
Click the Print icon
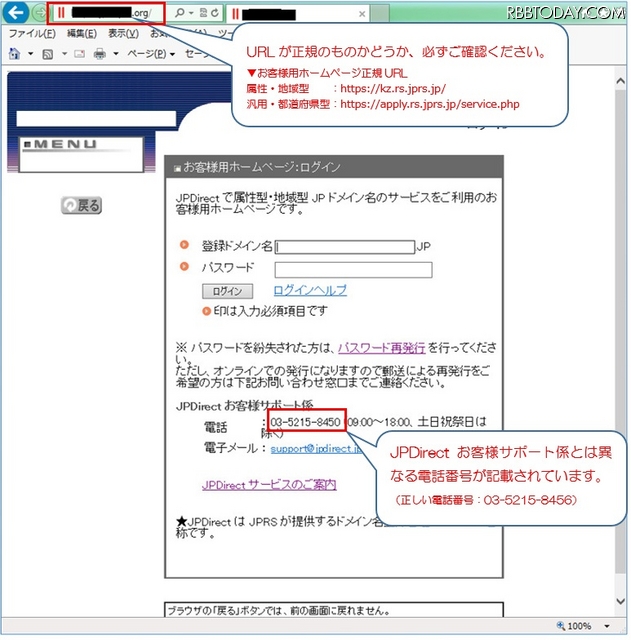pos(100,53)
